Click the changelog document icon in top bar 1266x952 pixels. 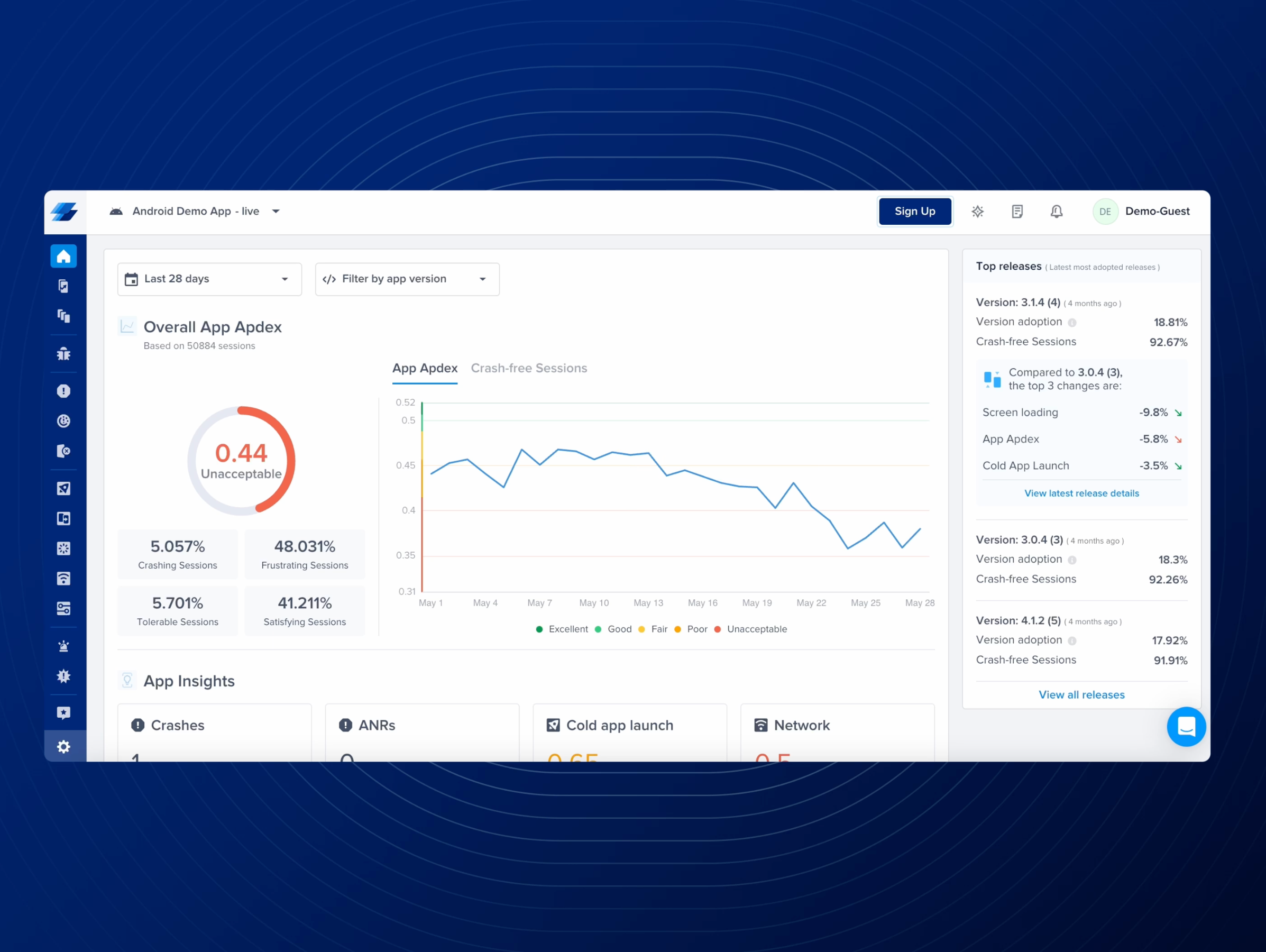[1017, 211]
